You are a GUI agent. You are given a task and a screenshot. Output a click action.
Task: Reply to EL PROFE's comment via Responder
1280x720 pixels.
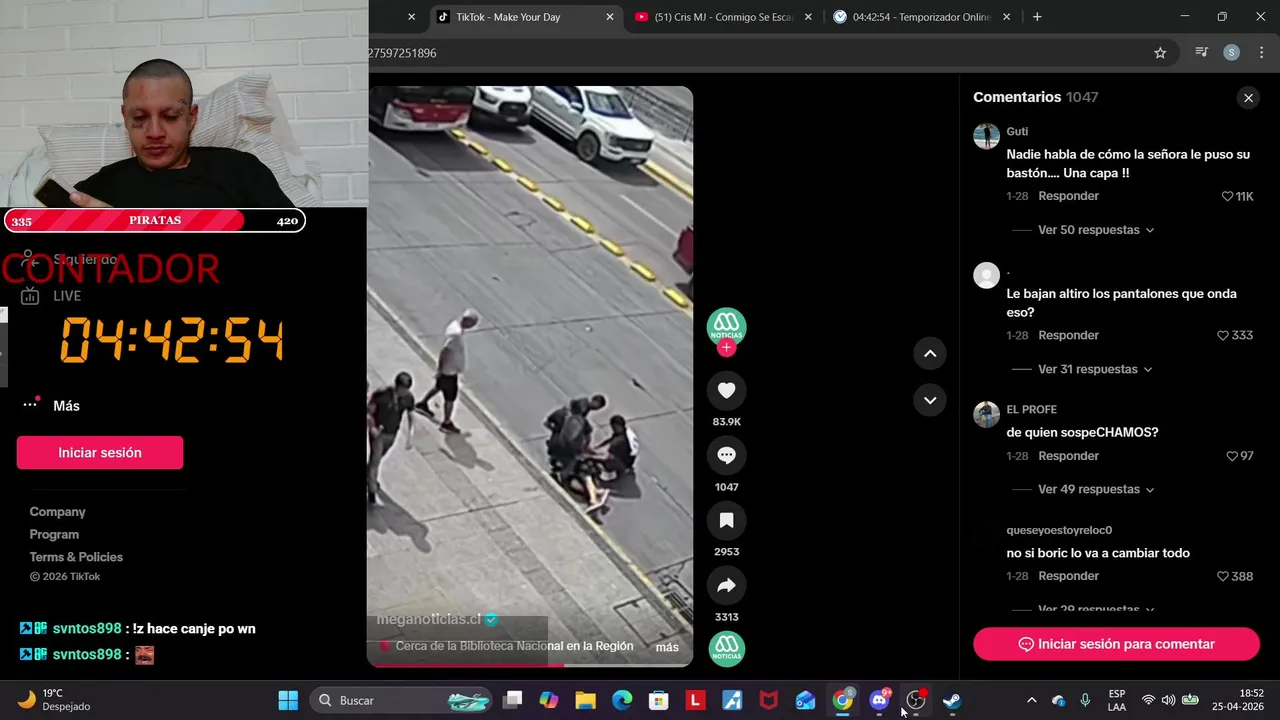[1068, 456]
